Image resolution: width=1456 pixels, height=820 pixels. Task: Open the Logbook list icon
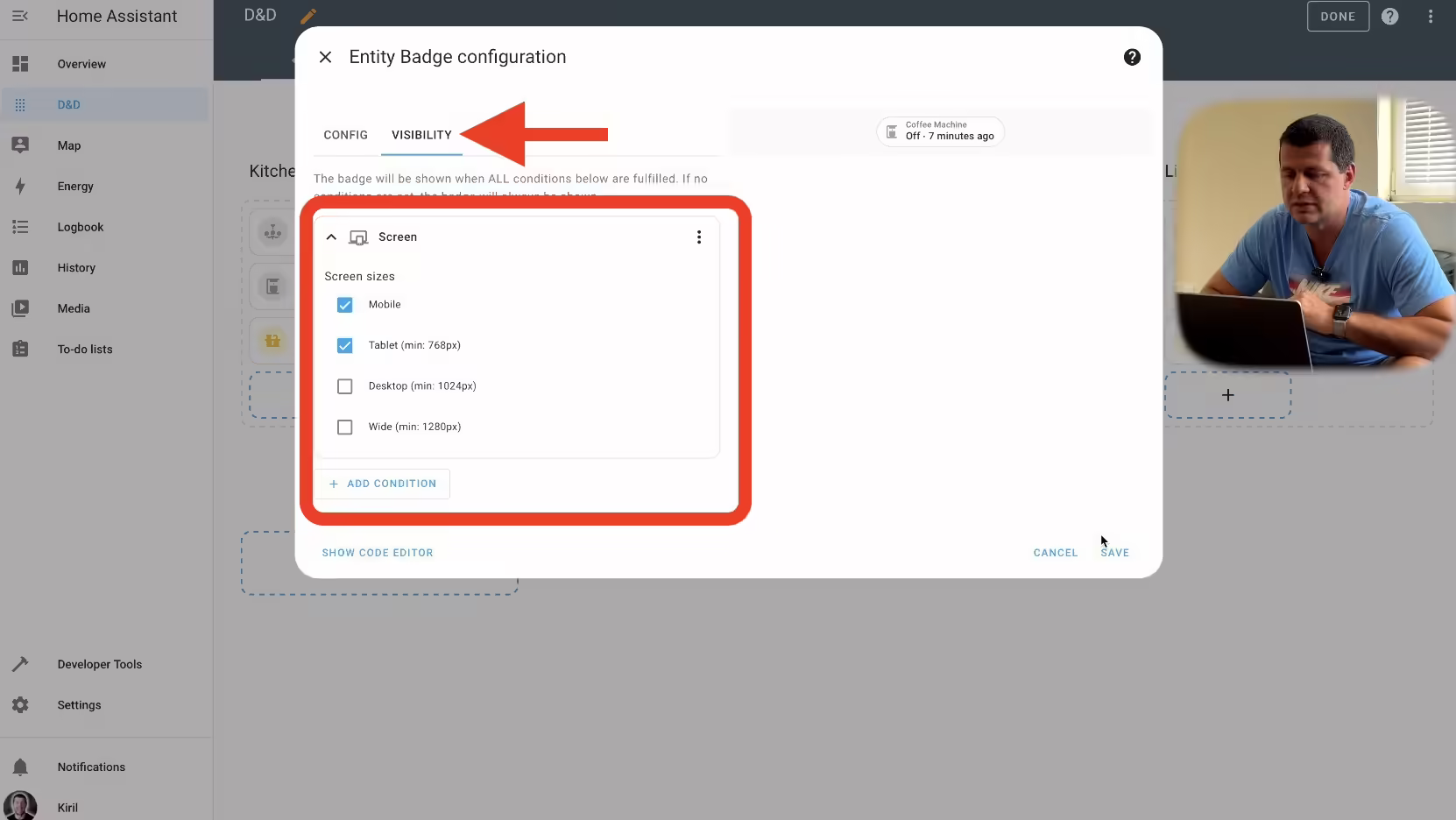click(20, 227)
